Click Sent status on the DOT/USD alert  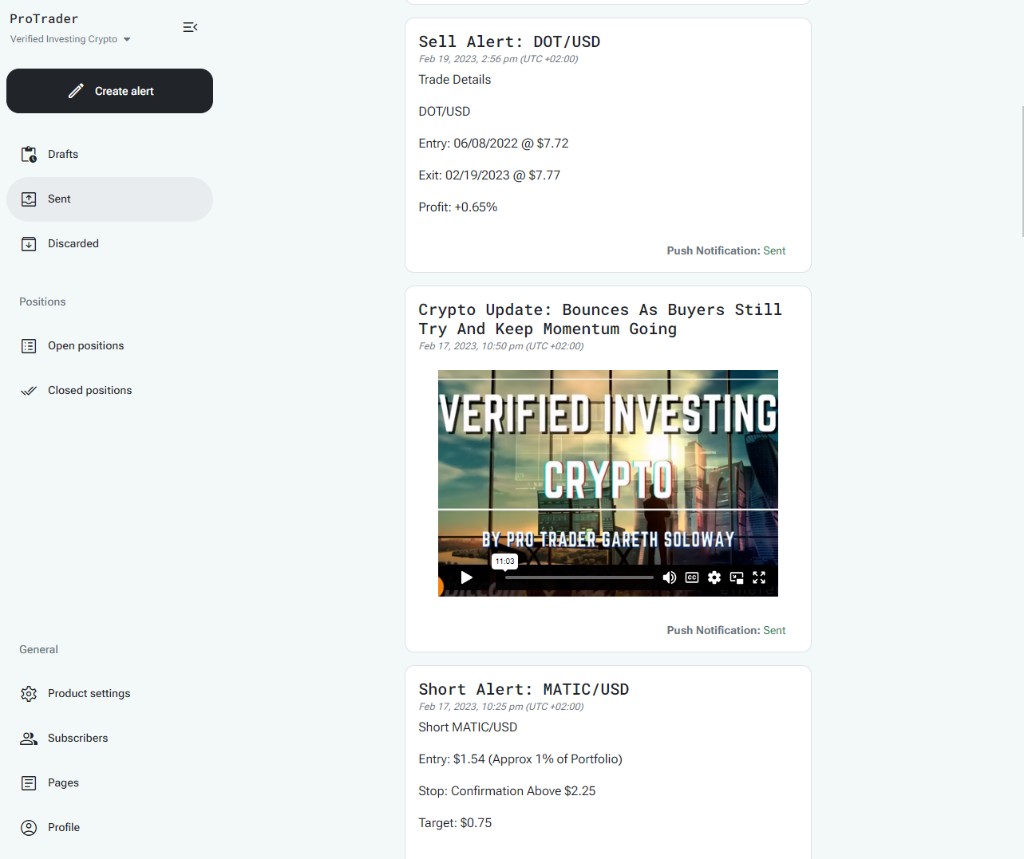[775, 251]
